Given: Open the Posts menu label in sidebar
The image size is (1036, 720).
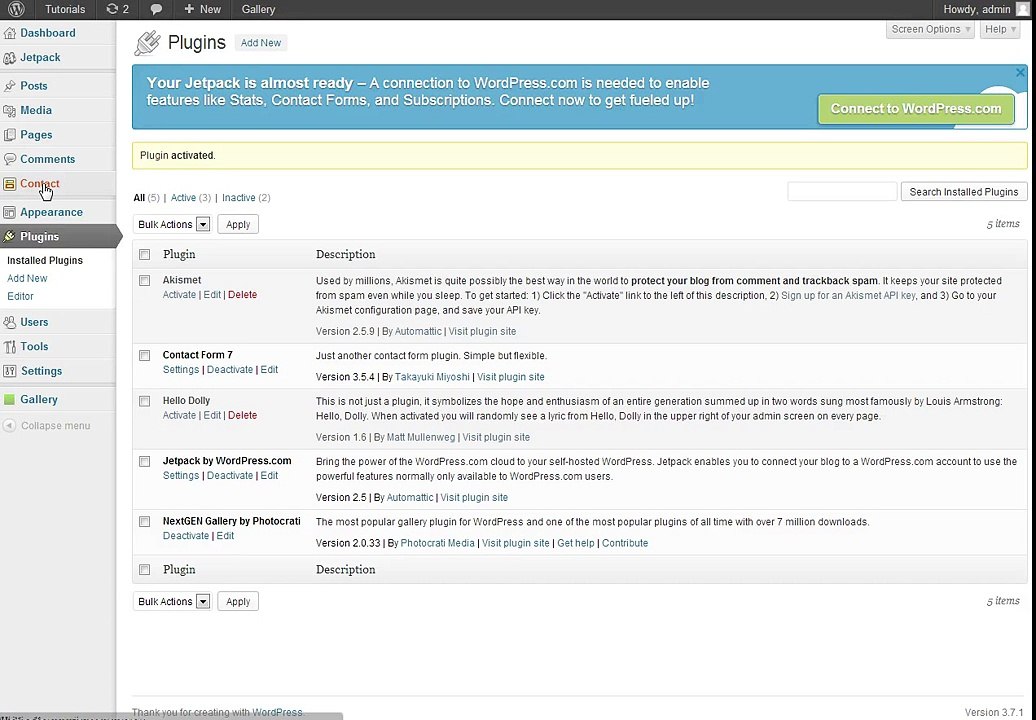Looking at the screenshot, I should 34,86.
